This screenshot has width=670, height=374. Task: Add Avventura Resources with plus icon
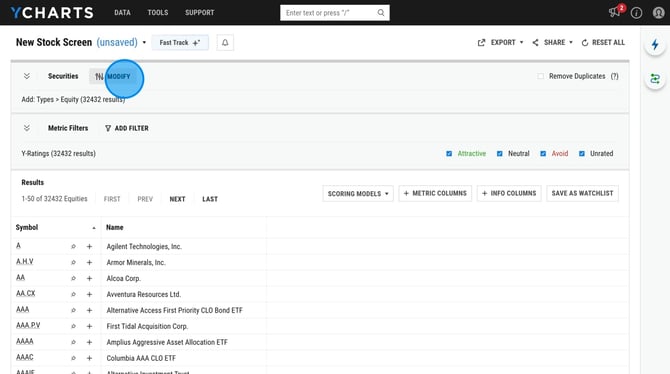click(x=89, y=294)
